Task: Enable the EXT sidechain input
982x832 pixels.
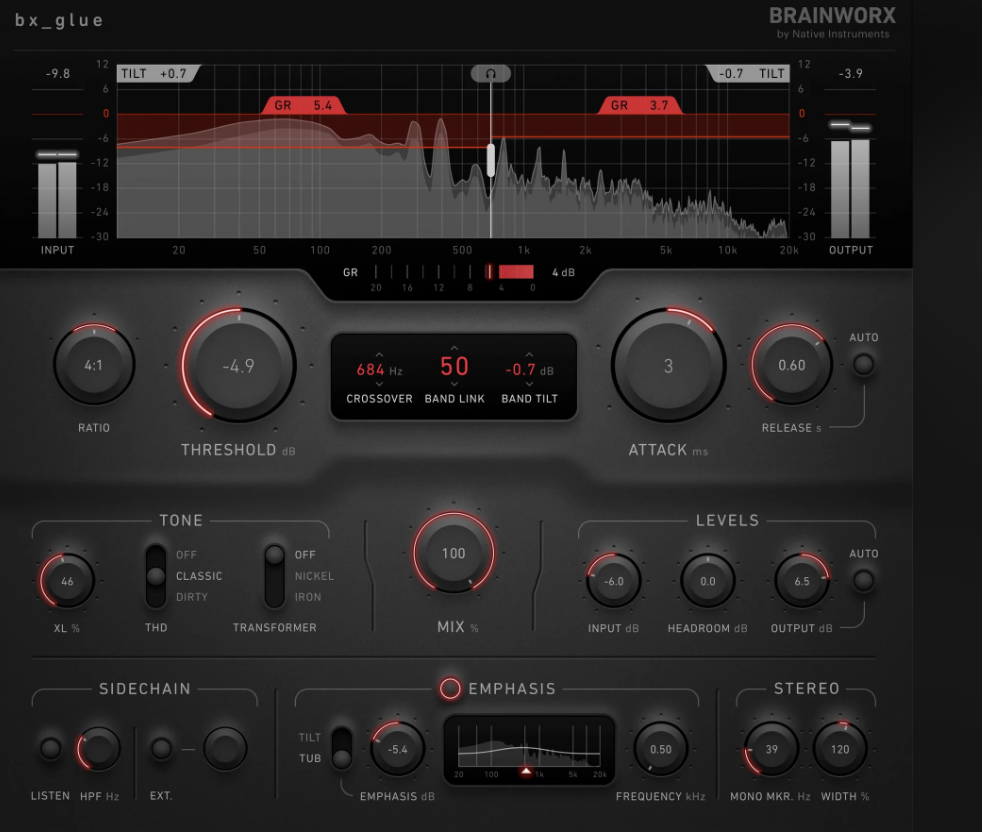Action: [x=160, y=747]
